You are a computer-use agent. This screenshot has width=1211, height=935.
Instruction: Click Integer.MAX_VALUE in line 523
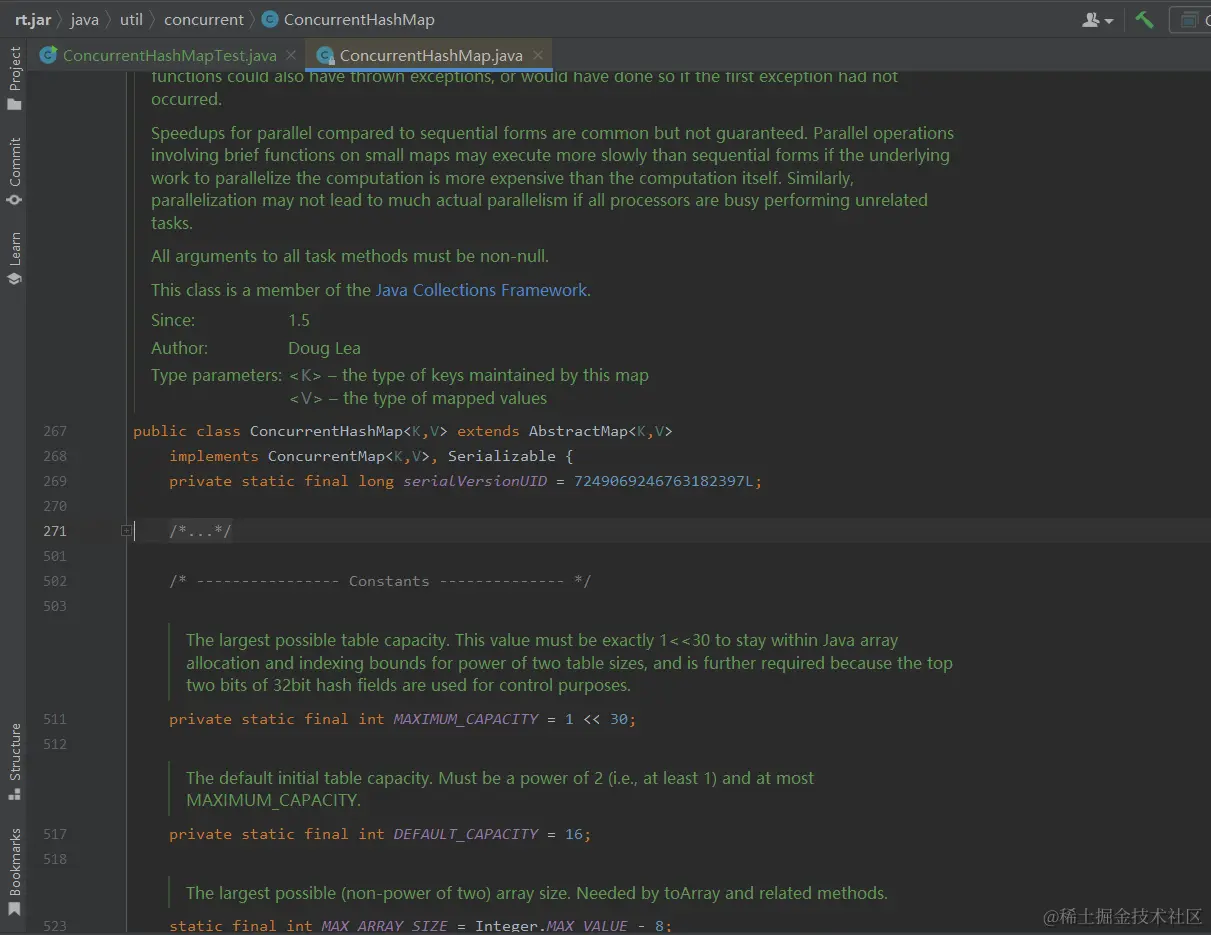[551, 926]
